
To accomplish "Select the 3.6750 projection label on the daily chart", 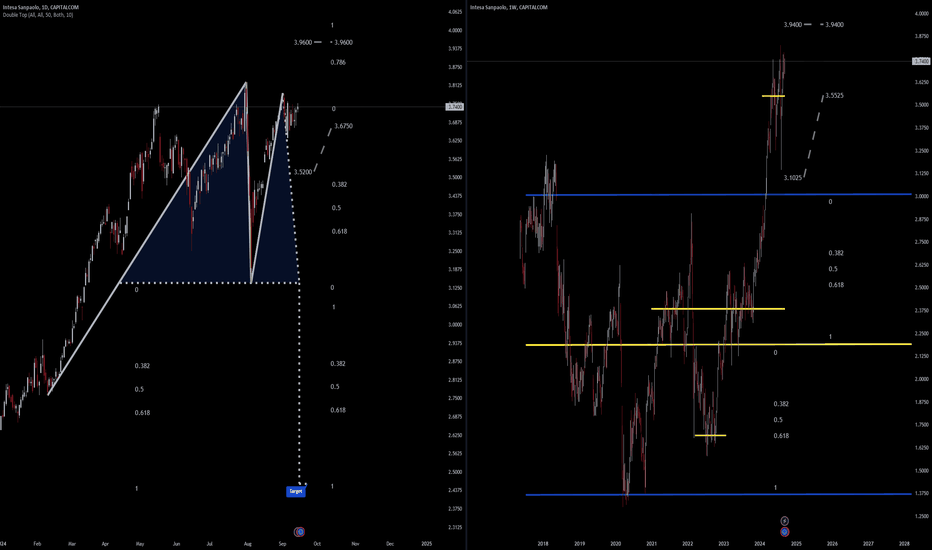I will tap(344, 126).
